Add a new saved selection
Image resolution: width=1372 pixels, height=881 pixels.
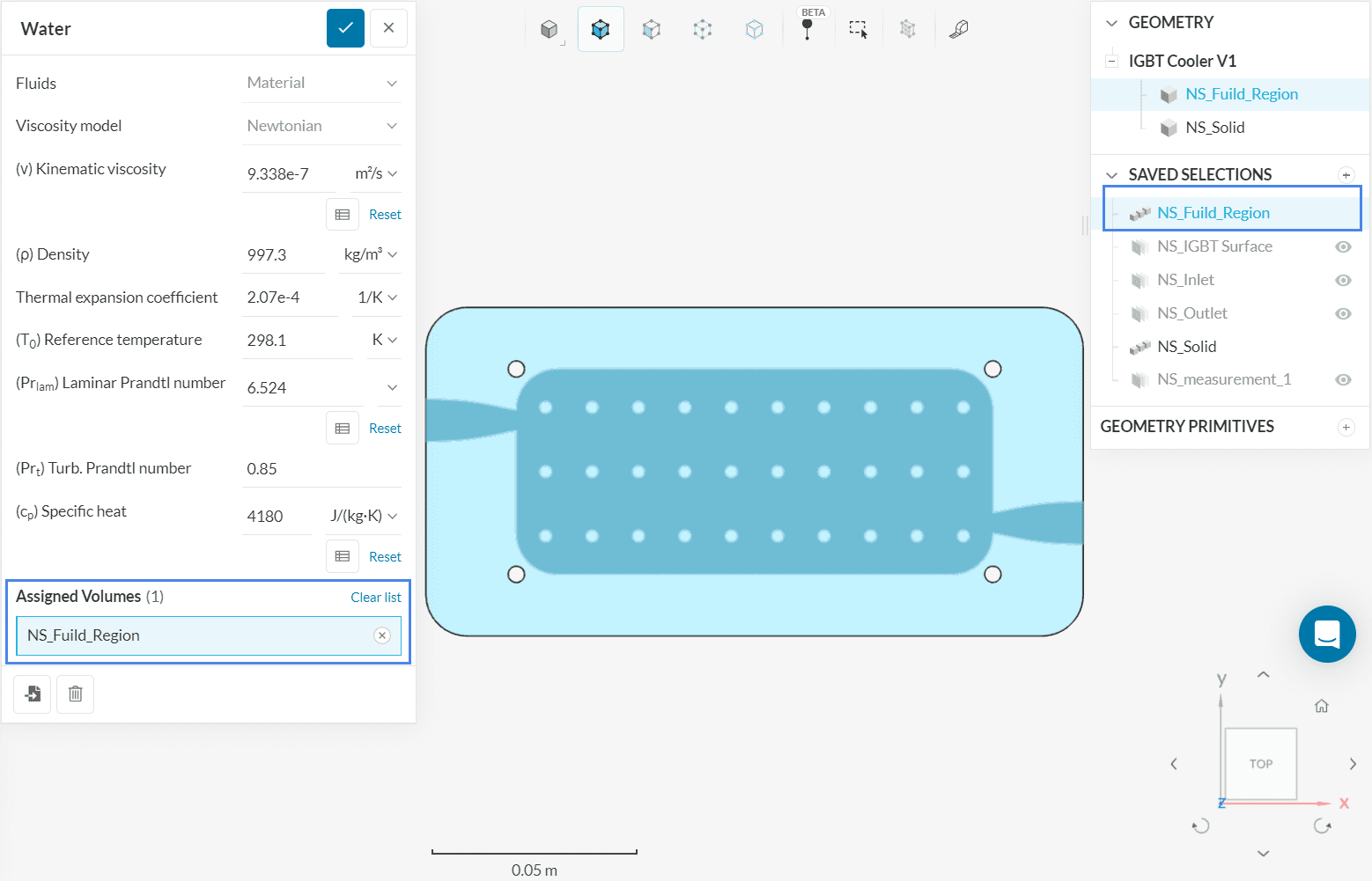[1346, 175]
